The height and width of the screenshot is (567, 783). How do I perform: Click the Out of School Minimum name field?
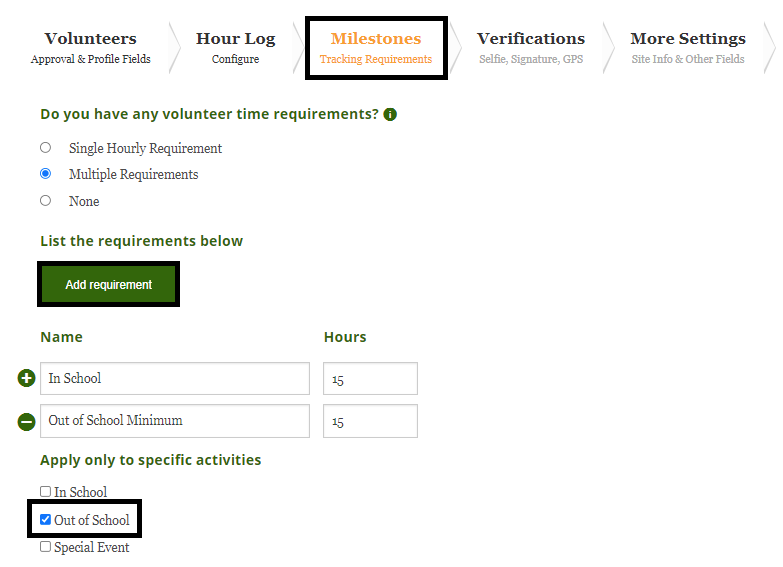point(175,421)
